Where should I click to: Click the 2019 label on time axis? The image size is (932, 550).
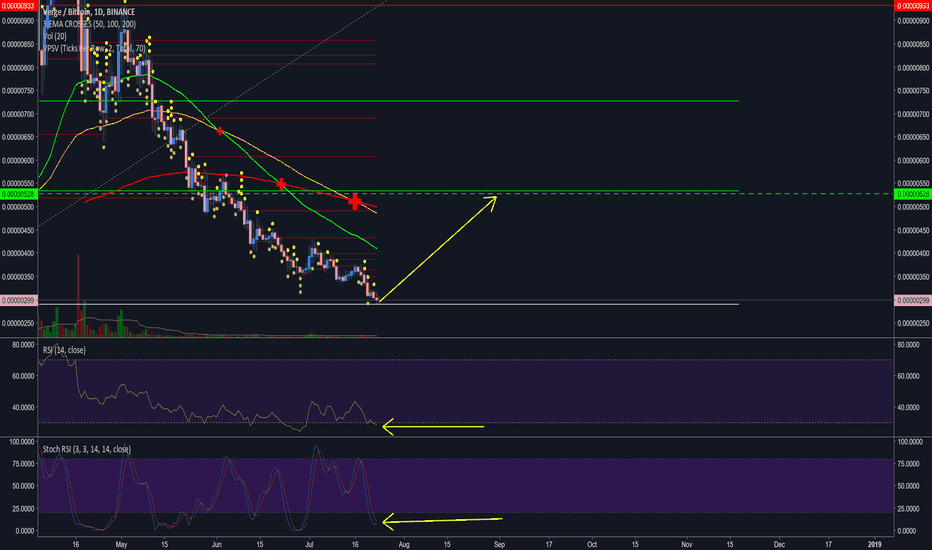point(874,544)
